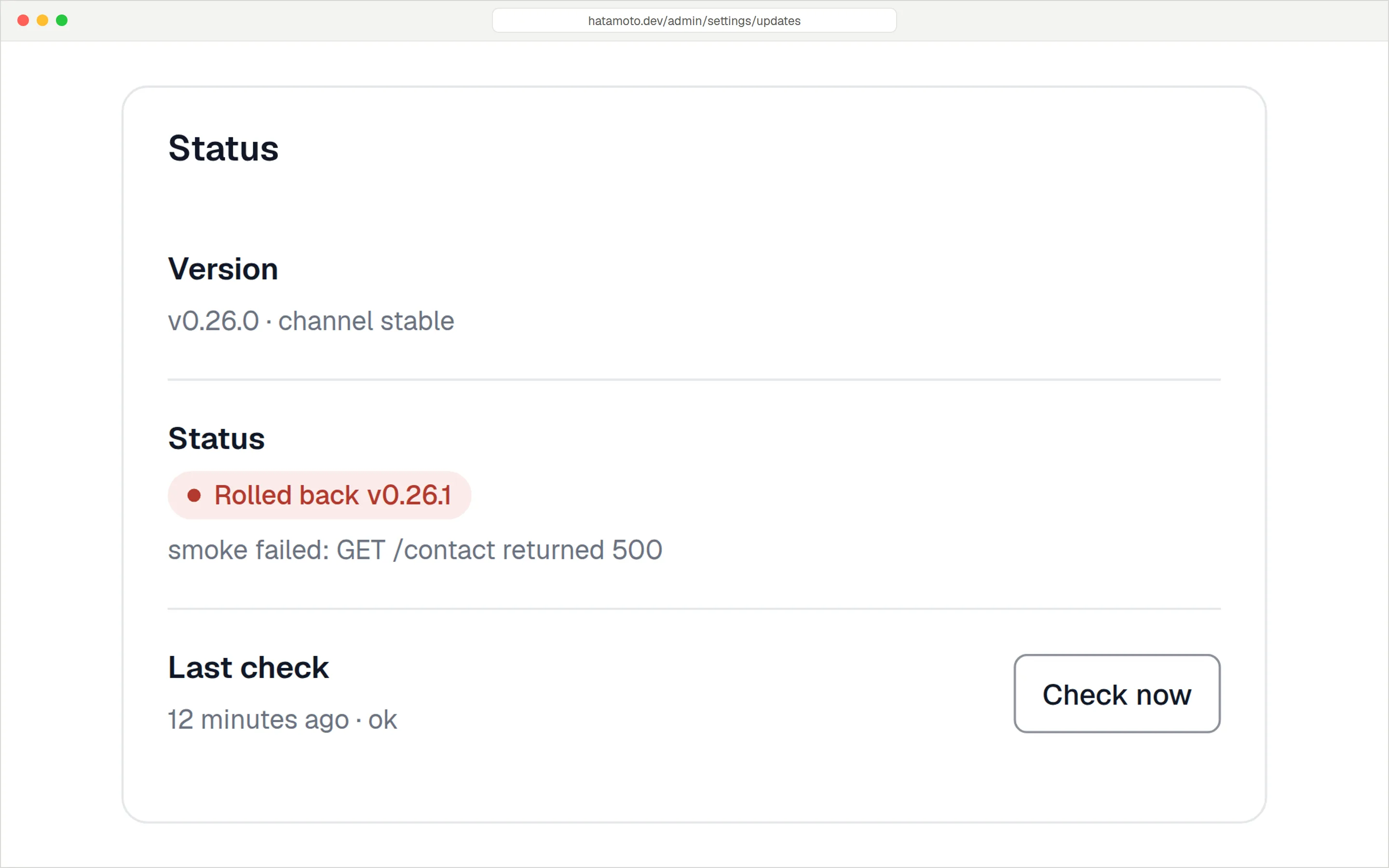Image resolution: width=1389 pixels, height=868 pixels.
Task: Close the window with red dot
Action: point(24,21)
